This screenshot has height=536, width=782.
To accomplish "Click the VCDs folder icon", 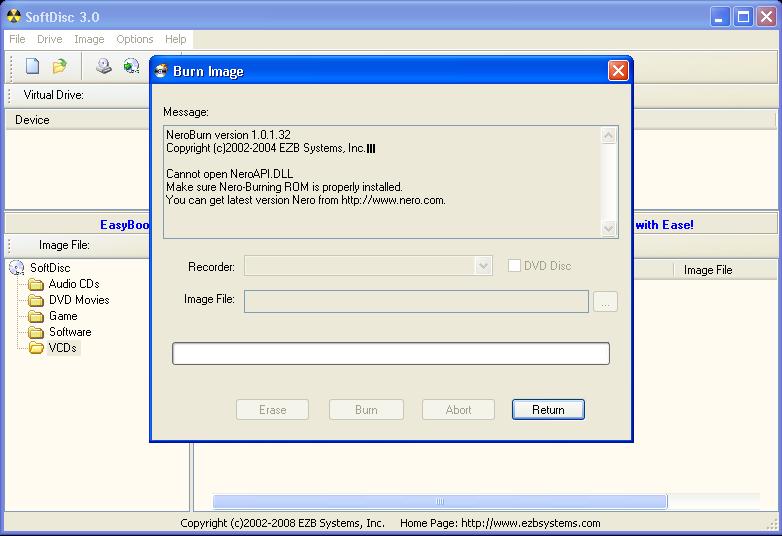I will (36, 348).
